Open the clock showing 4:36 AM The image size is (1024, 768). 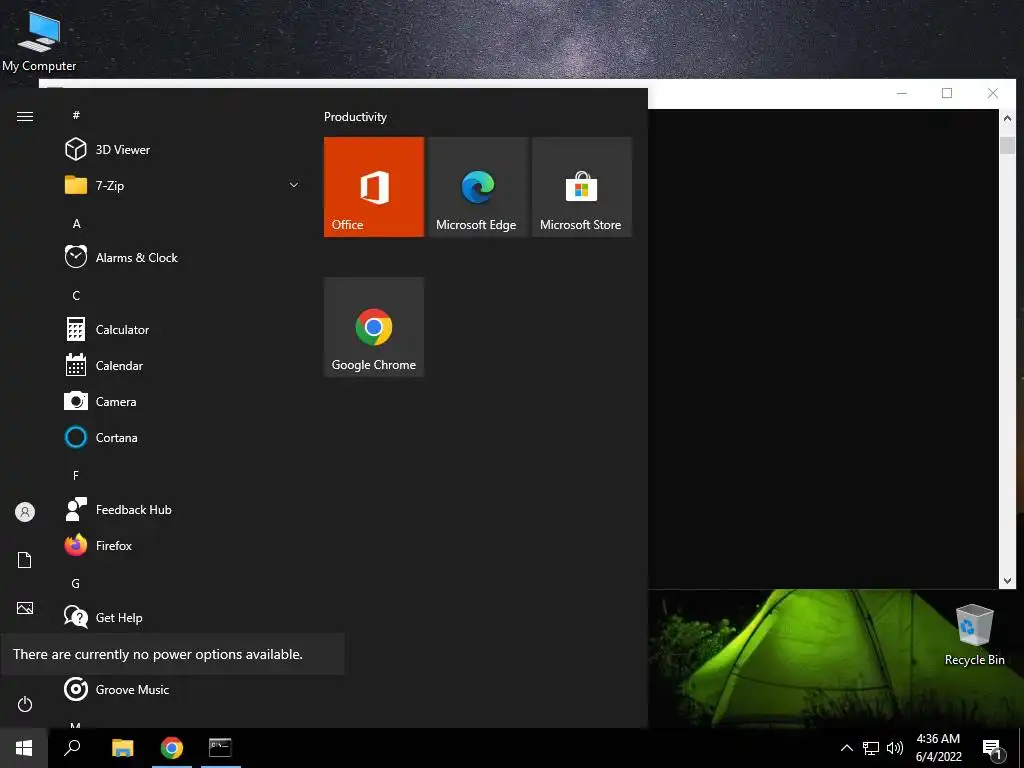[x=938, y=748]
